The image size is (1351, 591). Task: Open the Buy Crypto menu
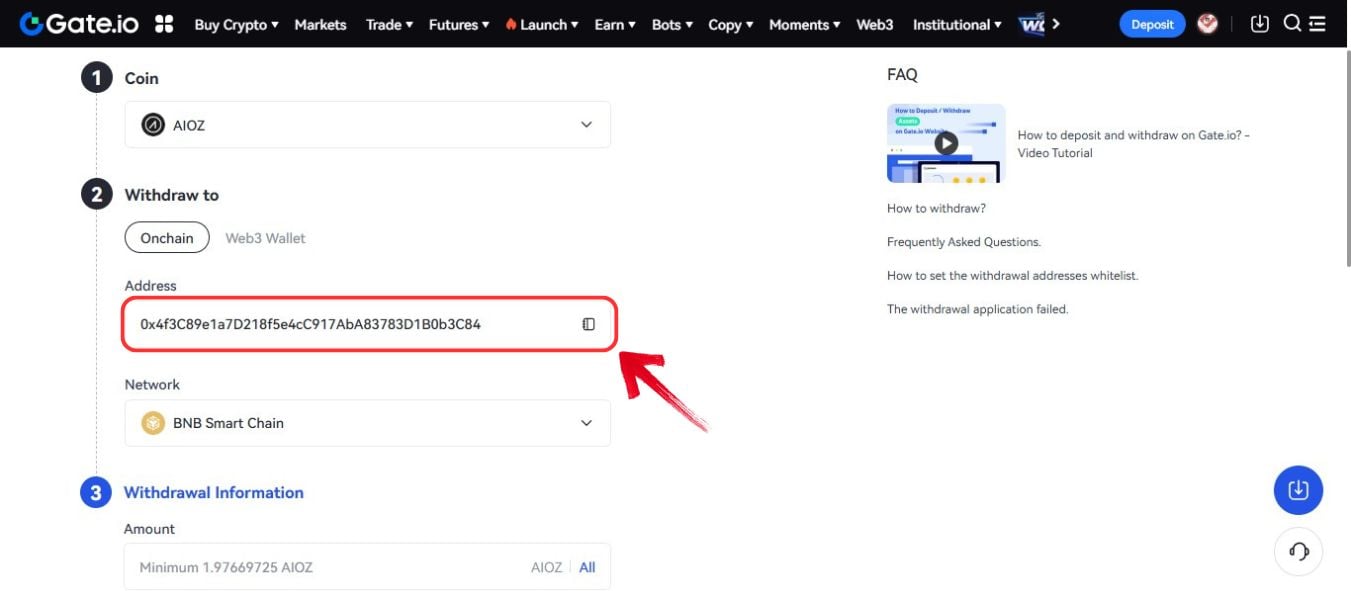tap(236, 24)
